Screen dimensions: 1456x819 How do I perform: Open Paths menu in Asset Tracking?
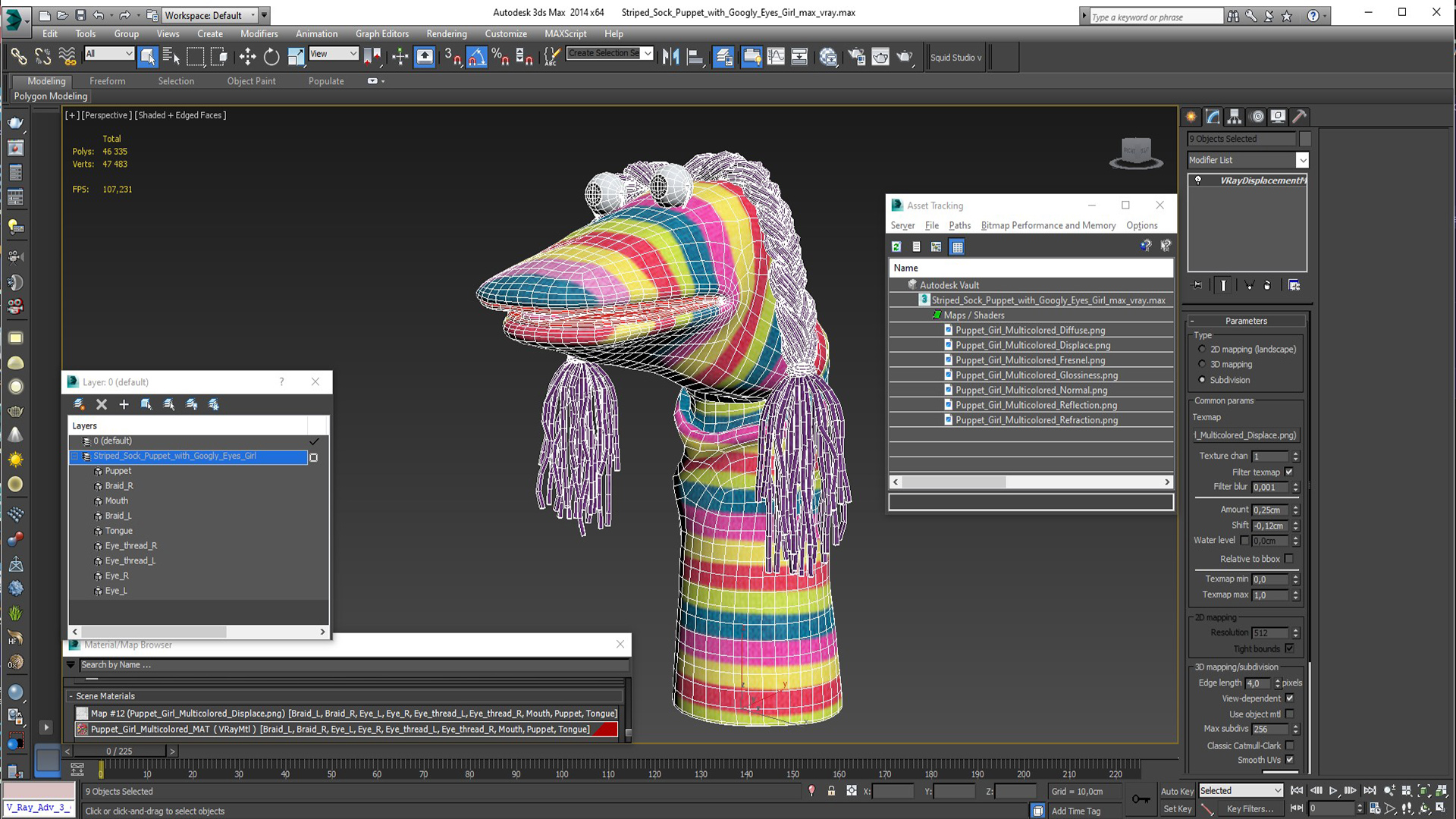click(x=959, y=225)
